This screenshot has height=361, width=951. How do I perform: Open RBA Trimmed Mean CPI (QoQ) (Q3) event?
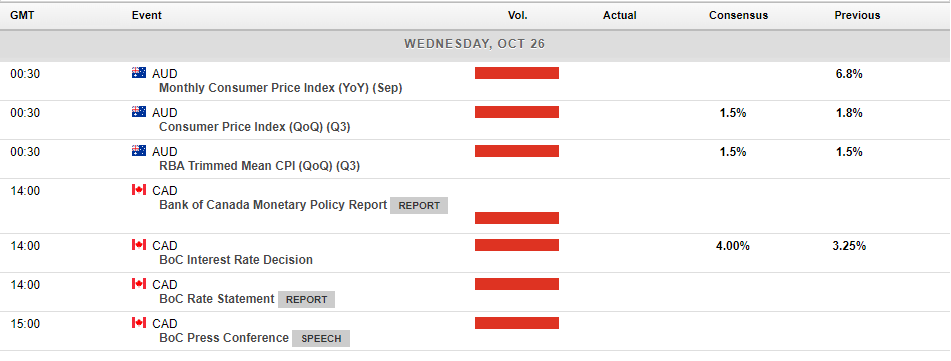pos(260,166)
